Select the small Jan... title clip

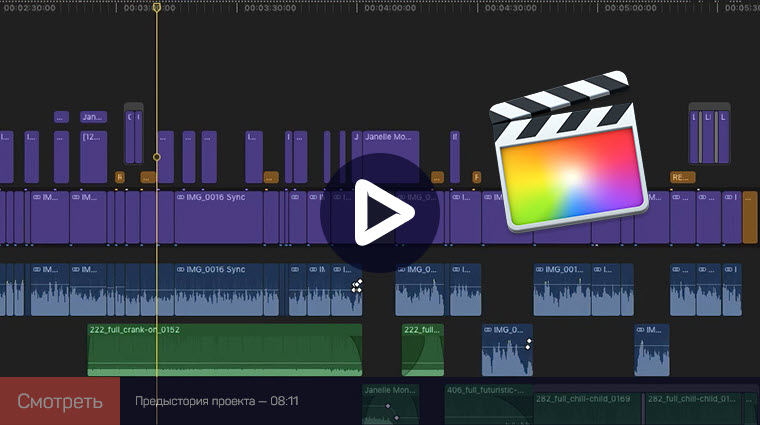pos(93,117)
